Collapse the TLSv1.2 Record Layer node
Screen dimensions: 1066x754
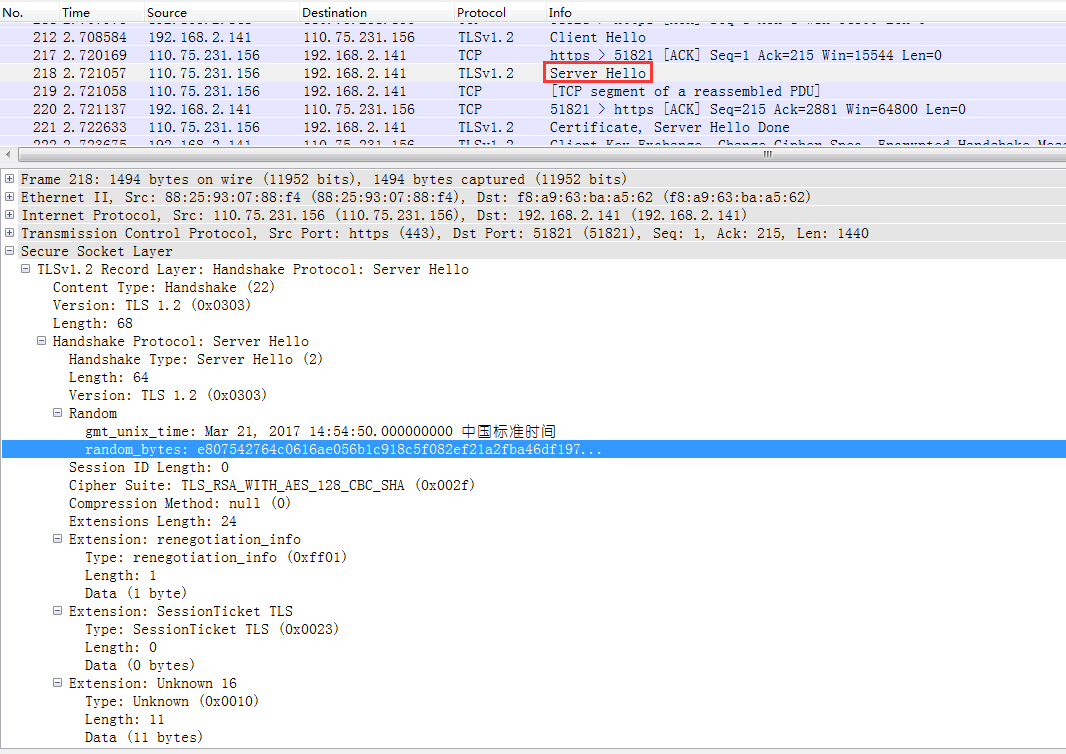(26, 269)
